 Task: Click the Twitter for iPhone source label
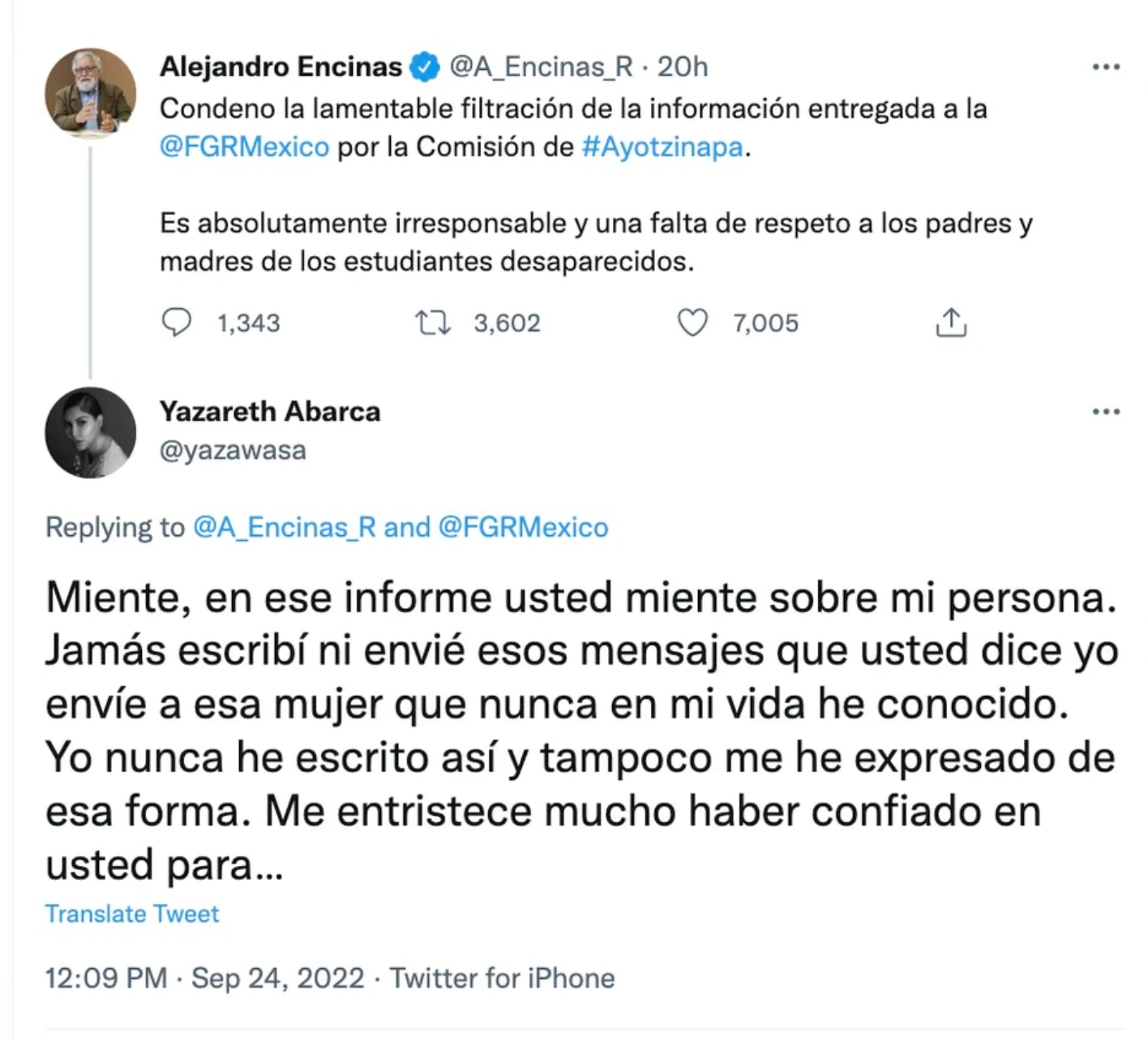click(x=502, y=978)
